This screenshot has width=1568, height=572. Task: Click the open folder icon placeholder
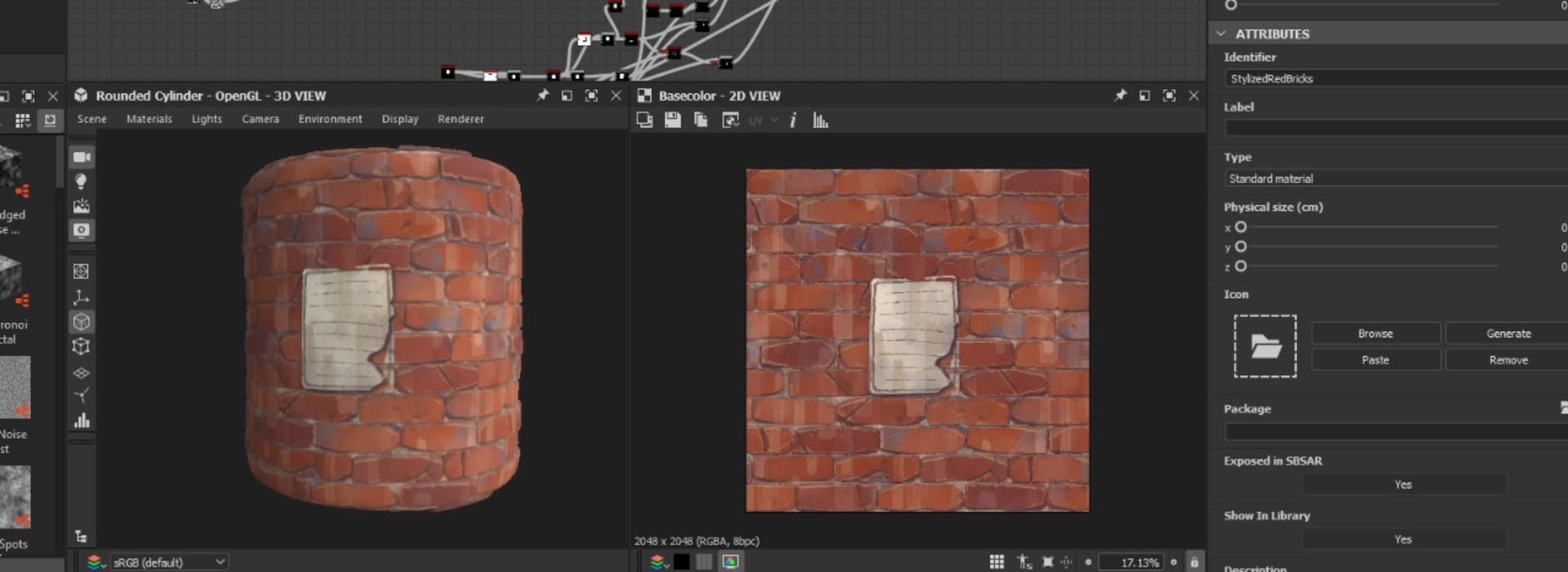(1265, 346)
